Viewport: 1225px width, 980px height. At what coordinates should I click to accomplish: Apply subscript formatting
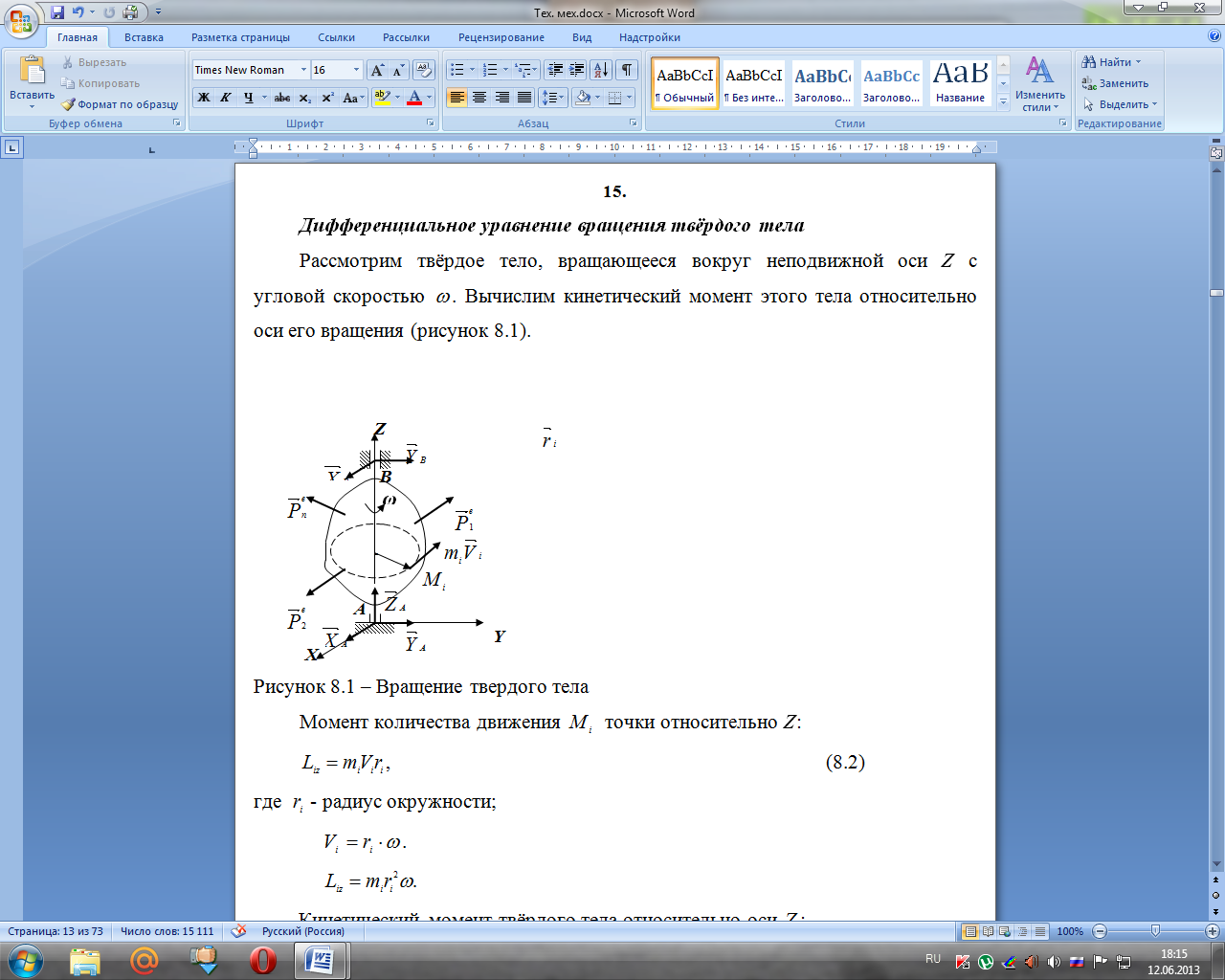(304, 98)
